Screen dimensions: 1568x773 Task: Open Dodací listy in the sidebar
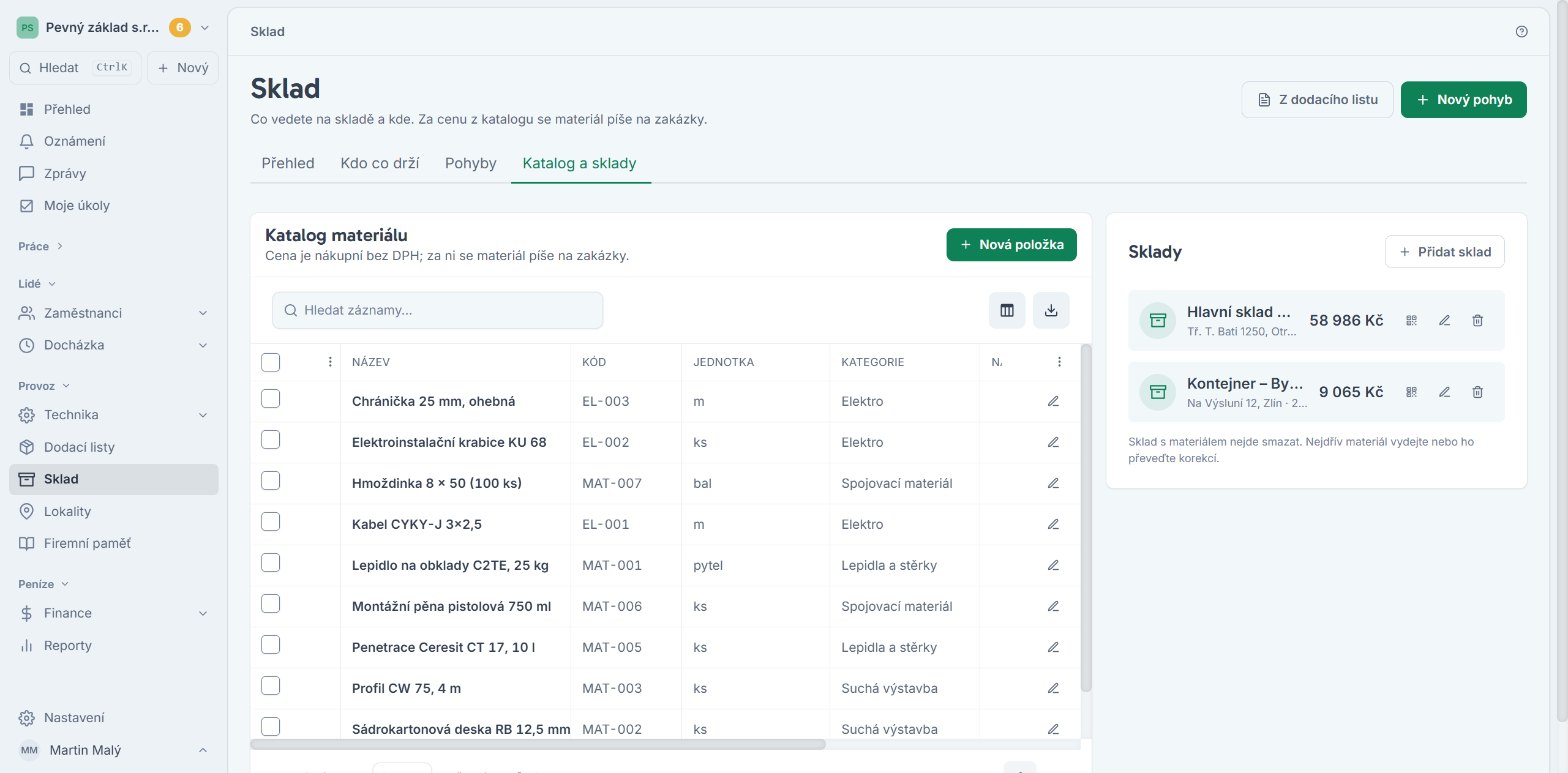[x=114, y=447]
